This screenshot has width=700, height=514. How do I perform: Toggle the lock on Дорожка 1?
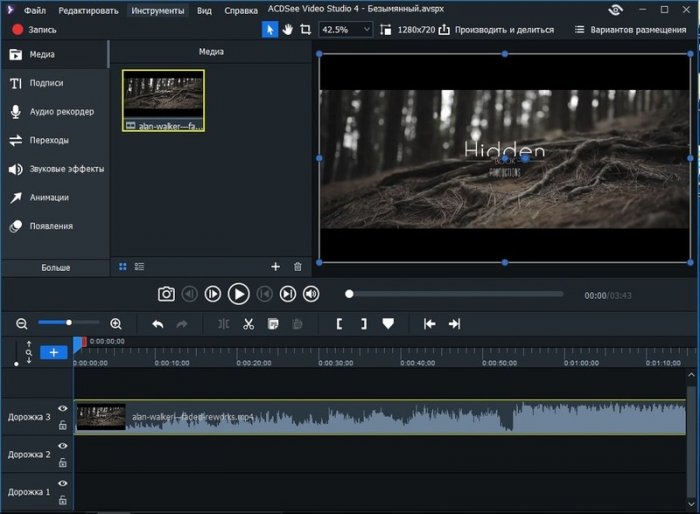[63, 500]
